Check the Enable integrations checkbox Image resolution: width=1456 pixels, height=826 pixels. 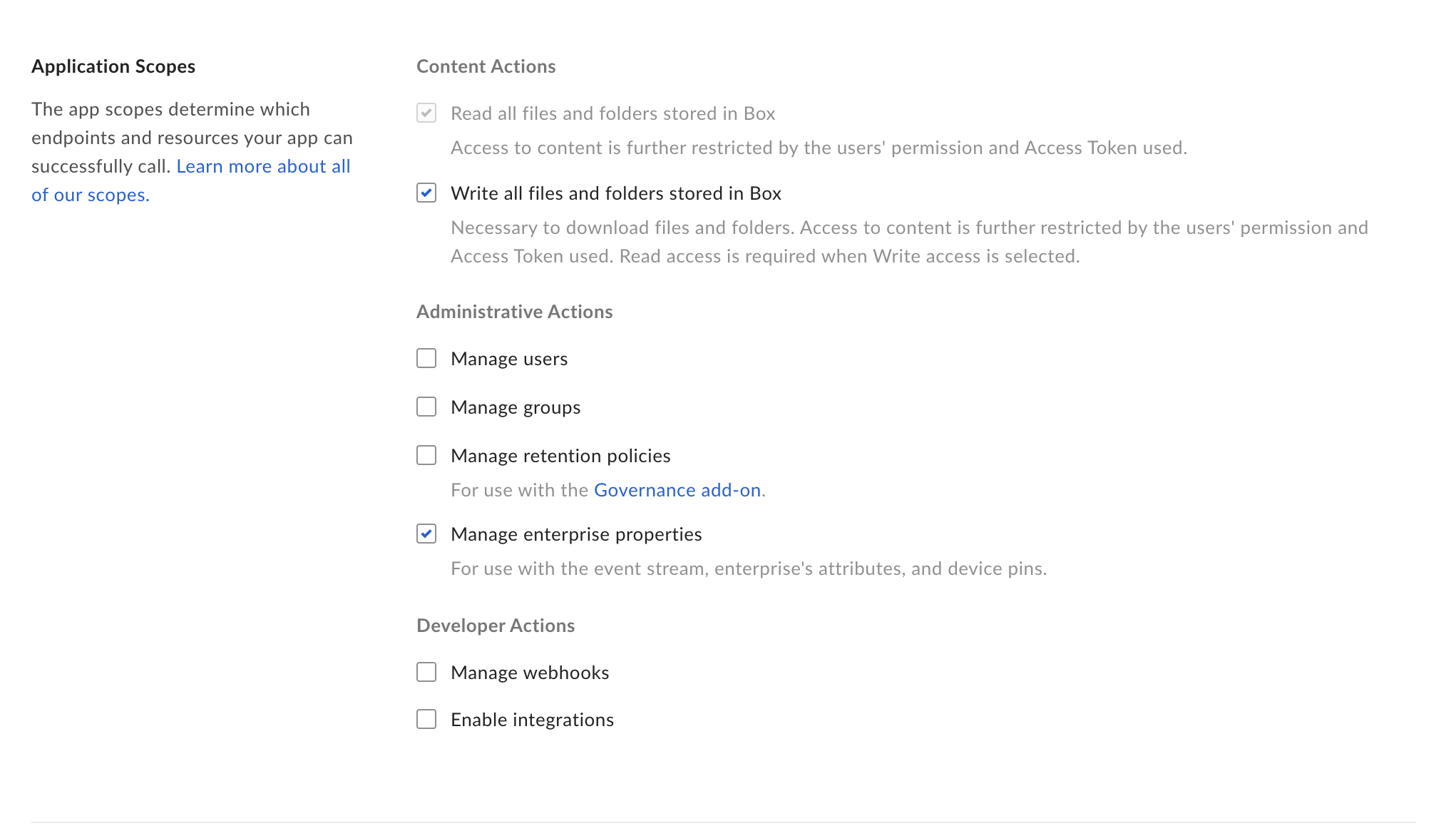(426, 719)
